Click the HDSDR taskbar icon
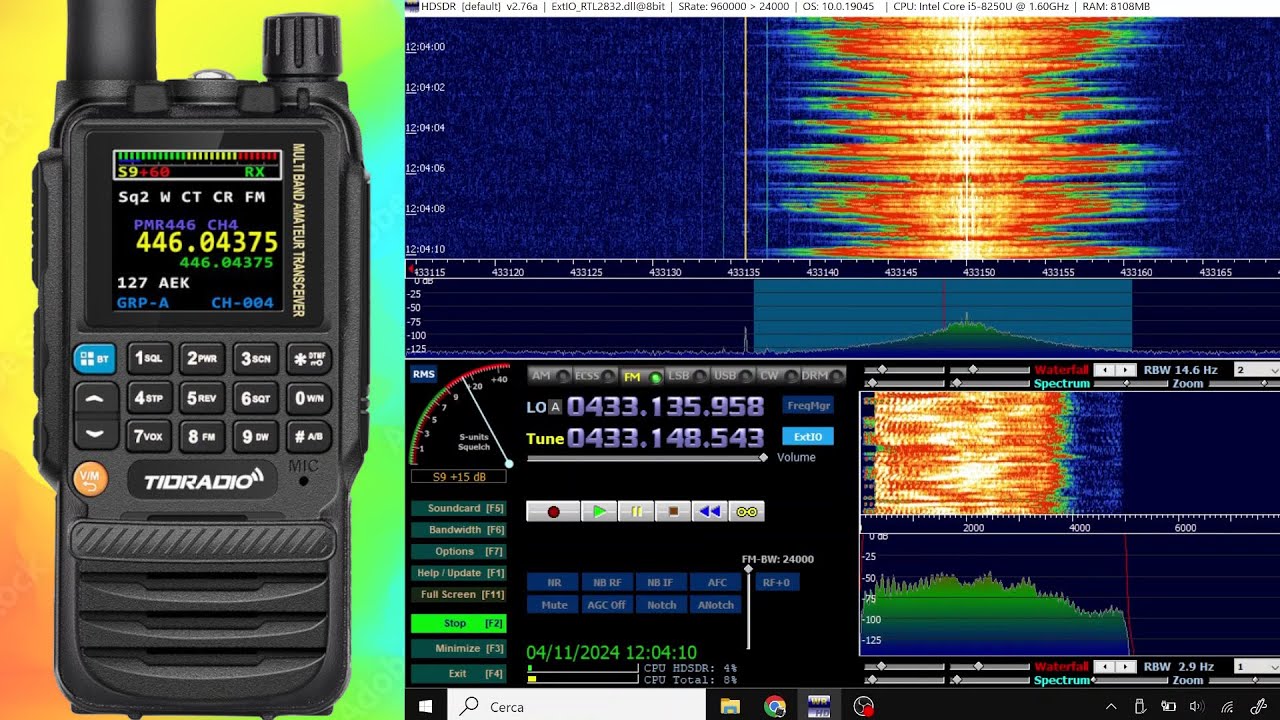 coord(819,706)
